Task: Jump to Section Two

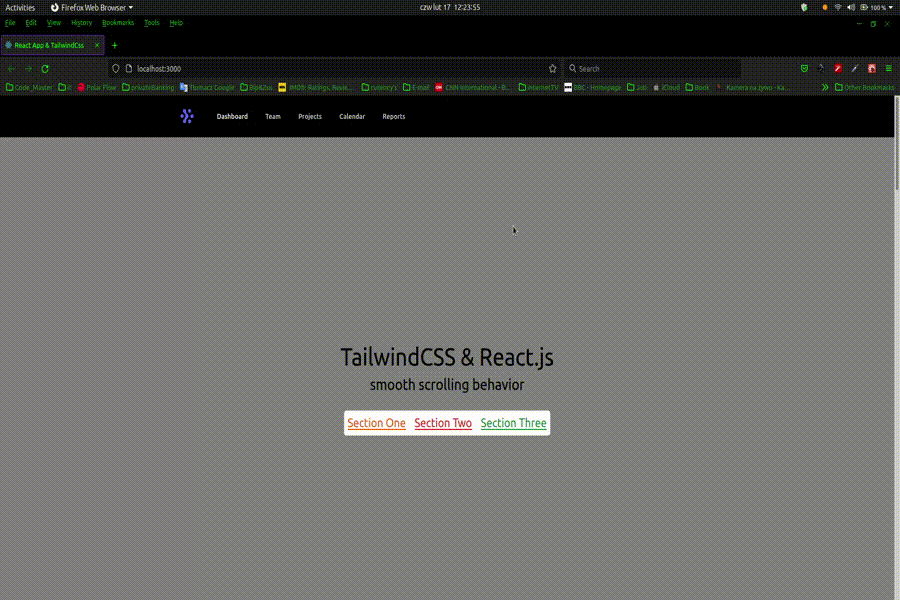Action: [x=443, y=423]
